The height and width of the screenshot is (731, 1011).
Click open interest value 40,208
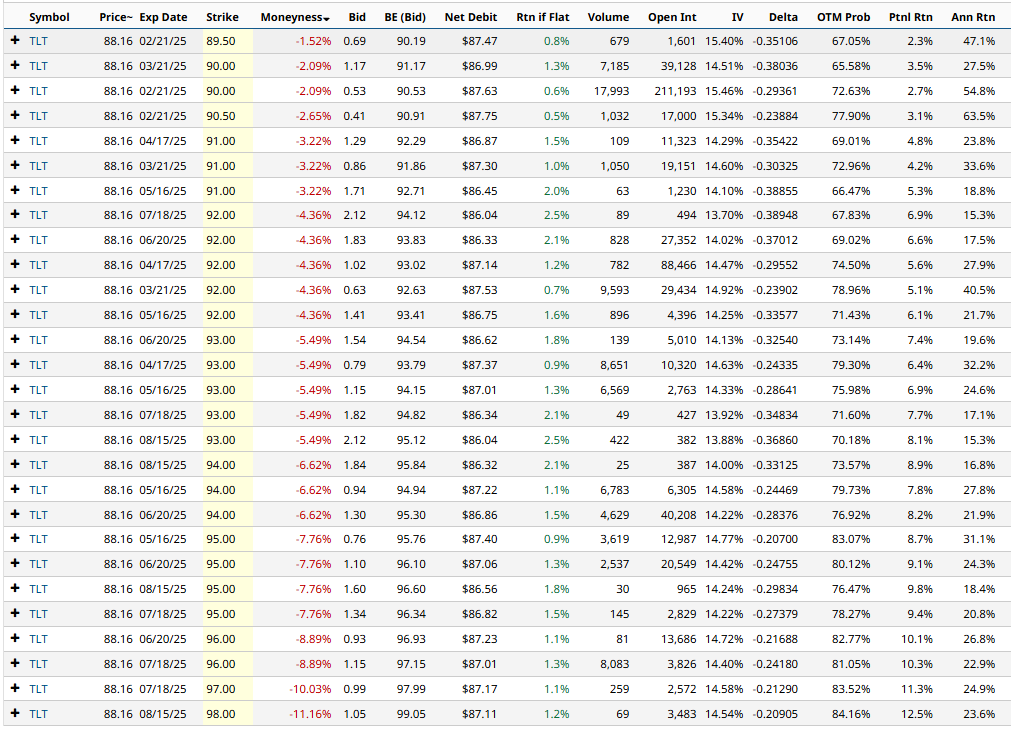pos(678,515)
